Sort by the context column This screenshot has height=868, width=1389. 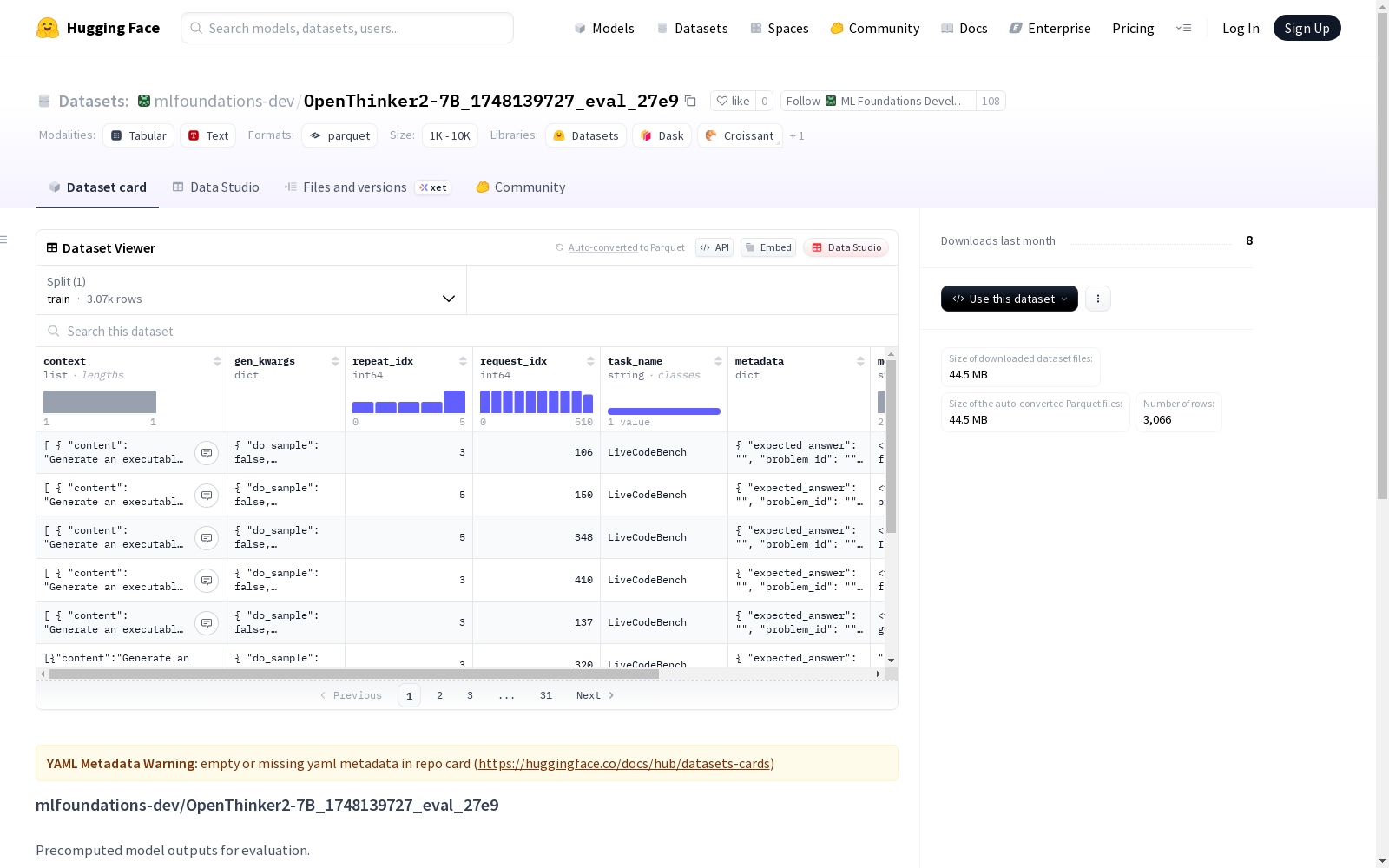point(217,361)
